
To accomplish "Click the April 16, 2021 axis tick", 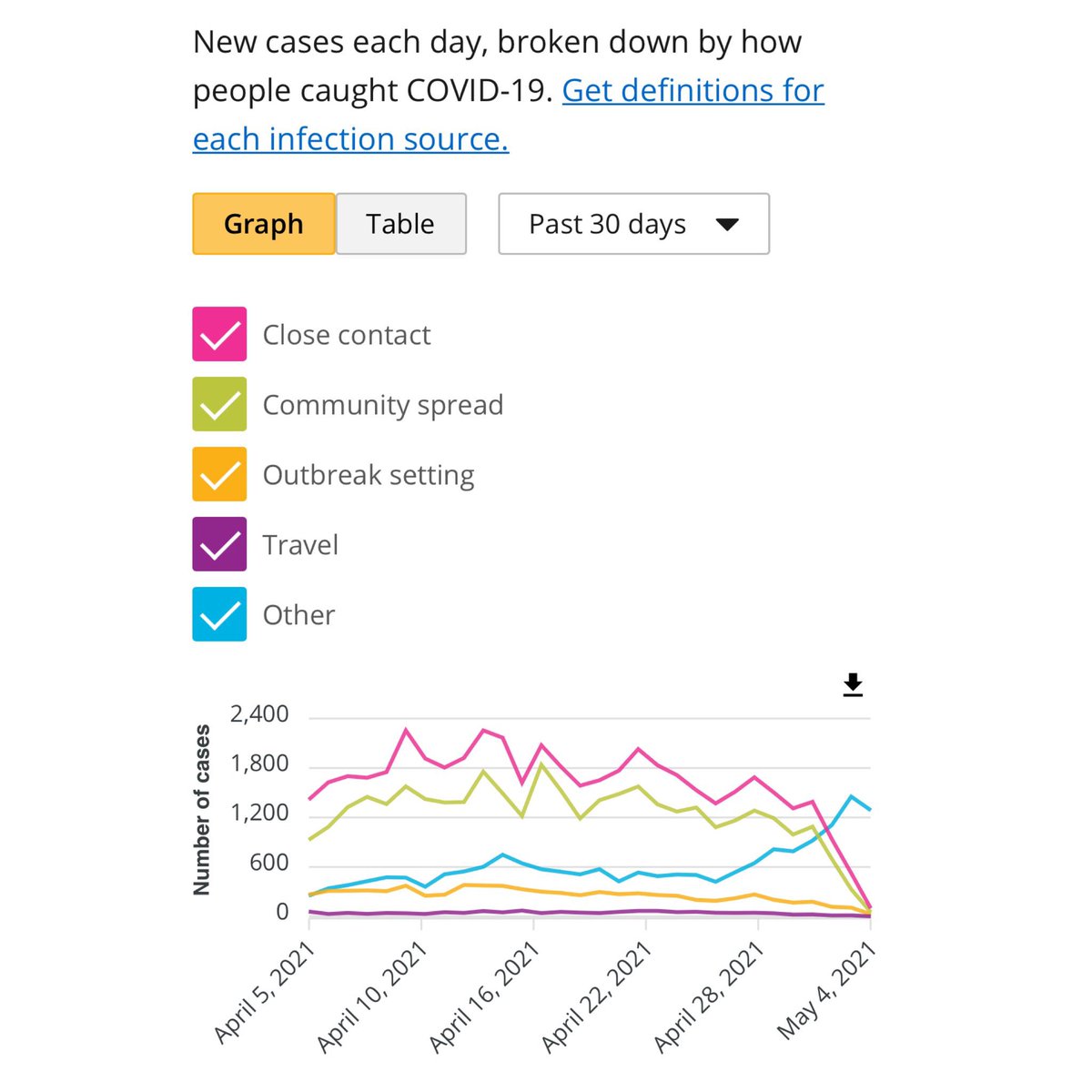I will (x=485, y=998).
